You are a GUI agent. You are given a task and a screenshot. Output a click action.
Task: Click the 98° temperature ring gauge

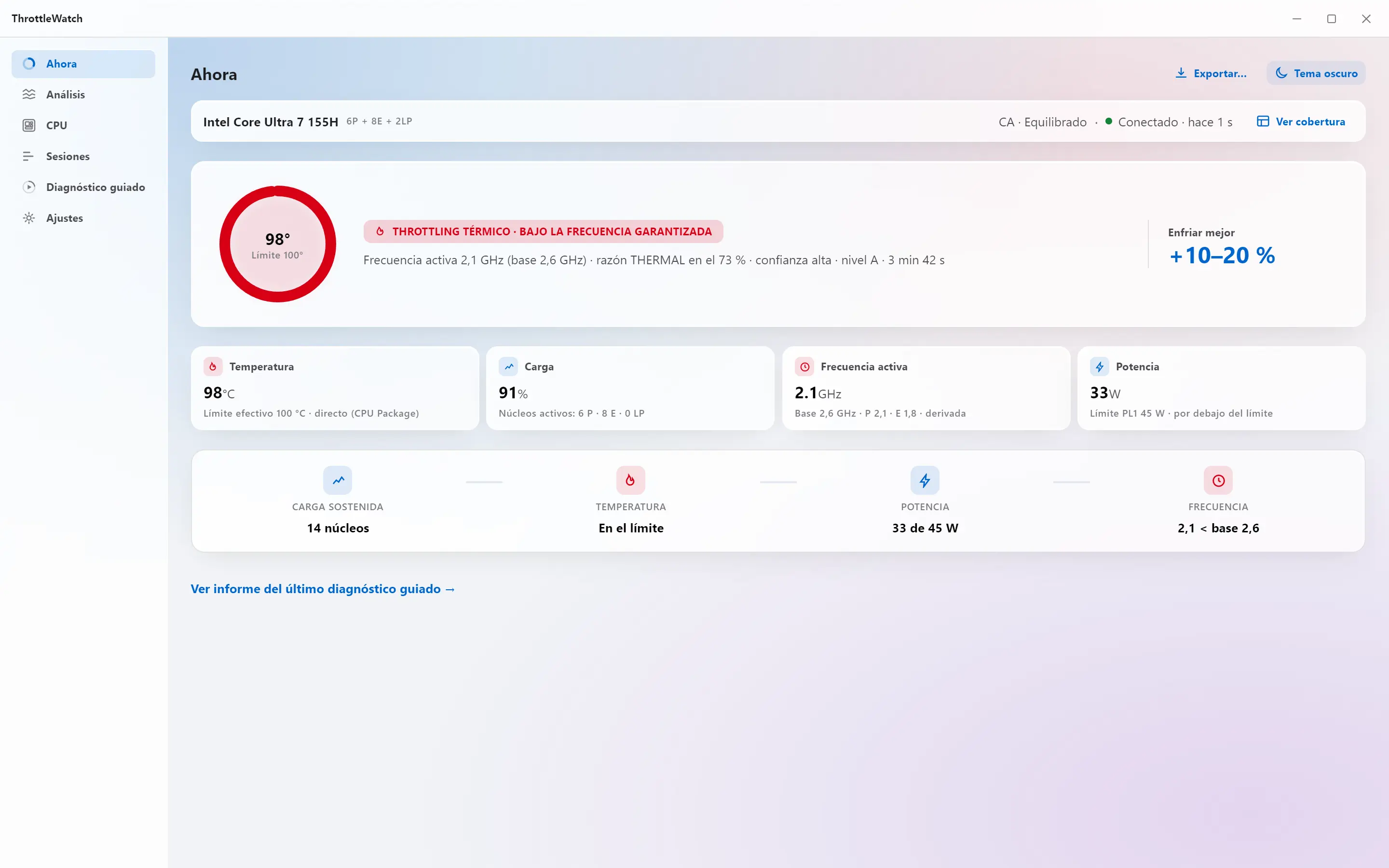[278, 244]
